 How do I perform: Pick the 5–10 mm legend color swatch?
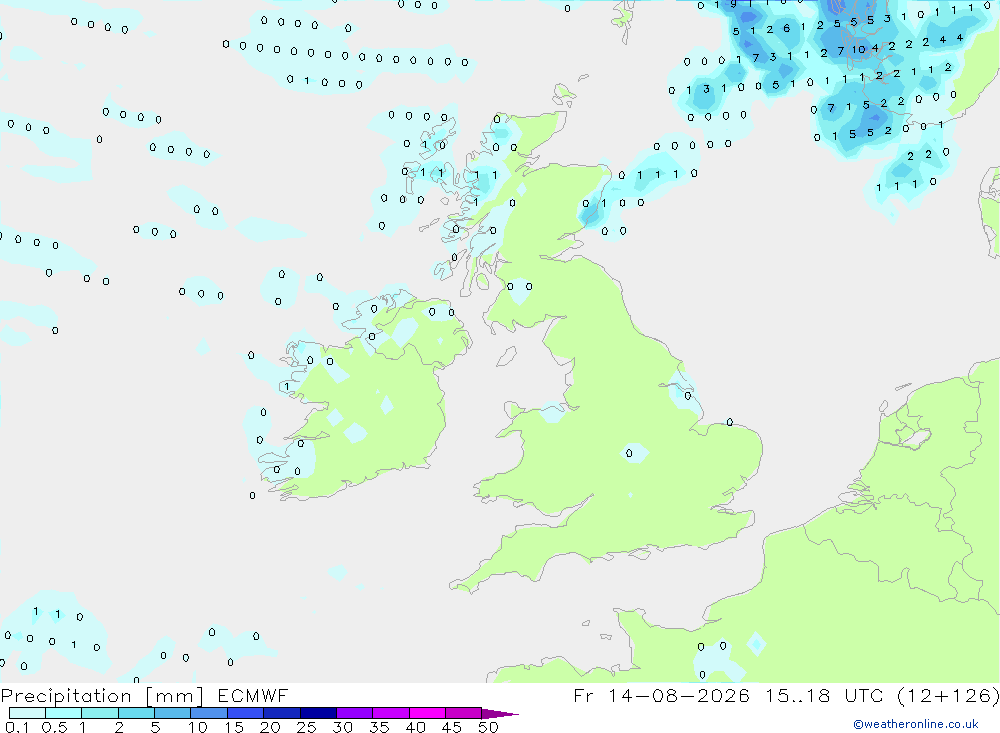pyautogui.click(x=172, y=713)
